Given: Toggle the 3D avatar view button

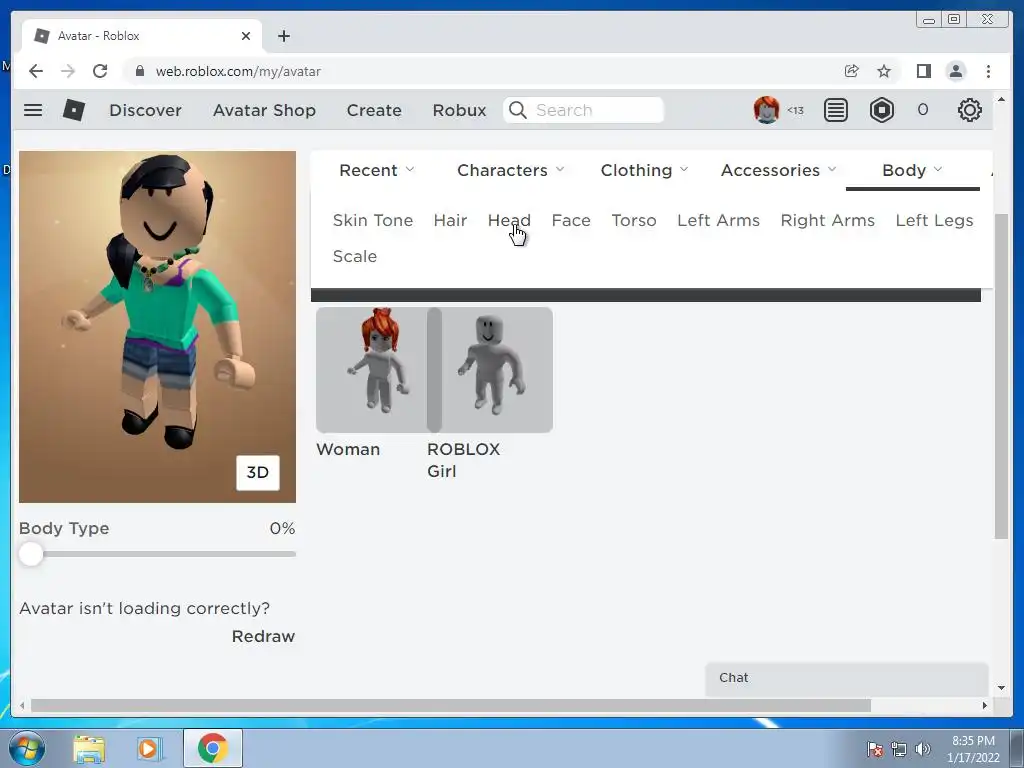Looking at the screenshot, I should tap(257, 472).
